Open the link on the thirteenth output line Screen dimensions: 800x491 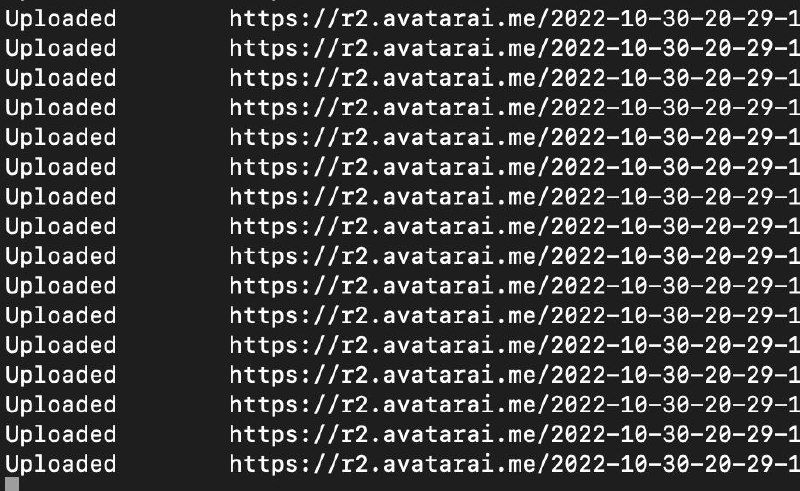[515, 375]
